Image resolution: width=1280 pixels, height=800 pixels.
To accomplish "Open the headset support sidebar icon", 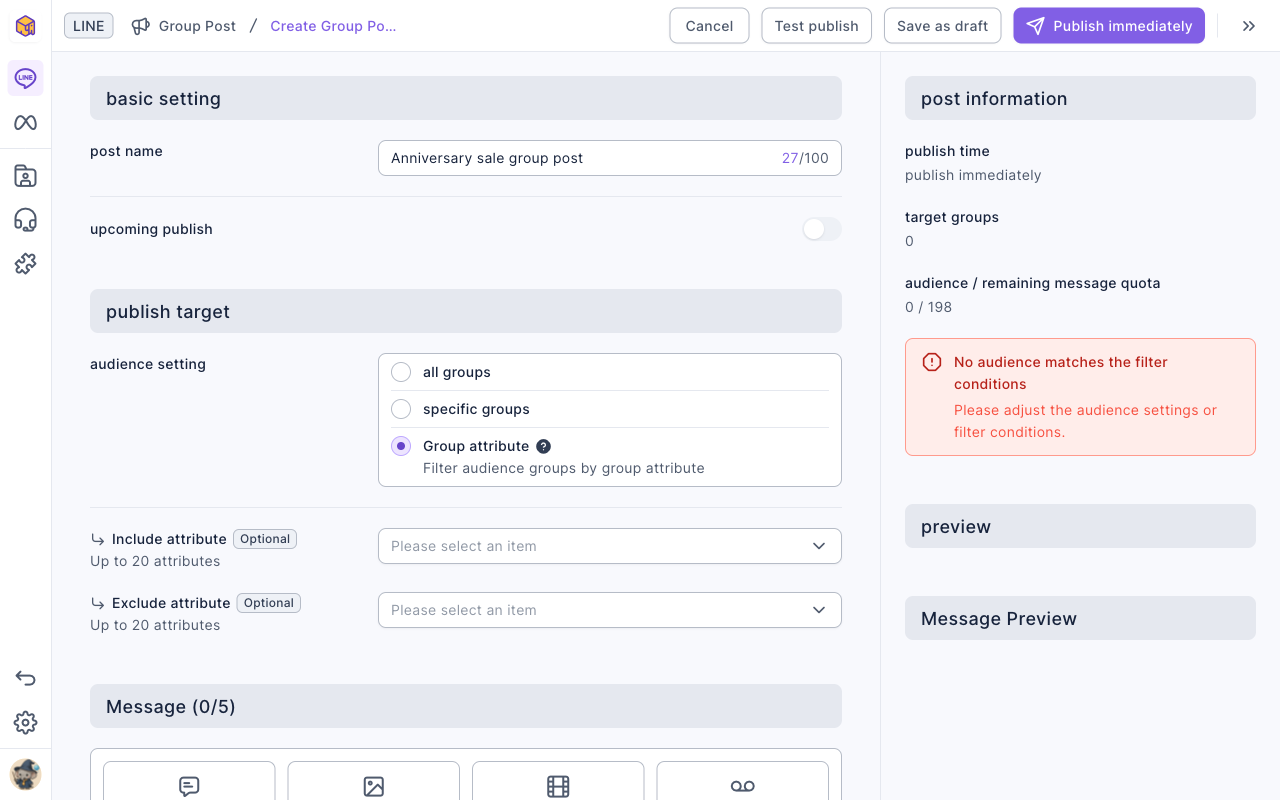I will point(25,220).
